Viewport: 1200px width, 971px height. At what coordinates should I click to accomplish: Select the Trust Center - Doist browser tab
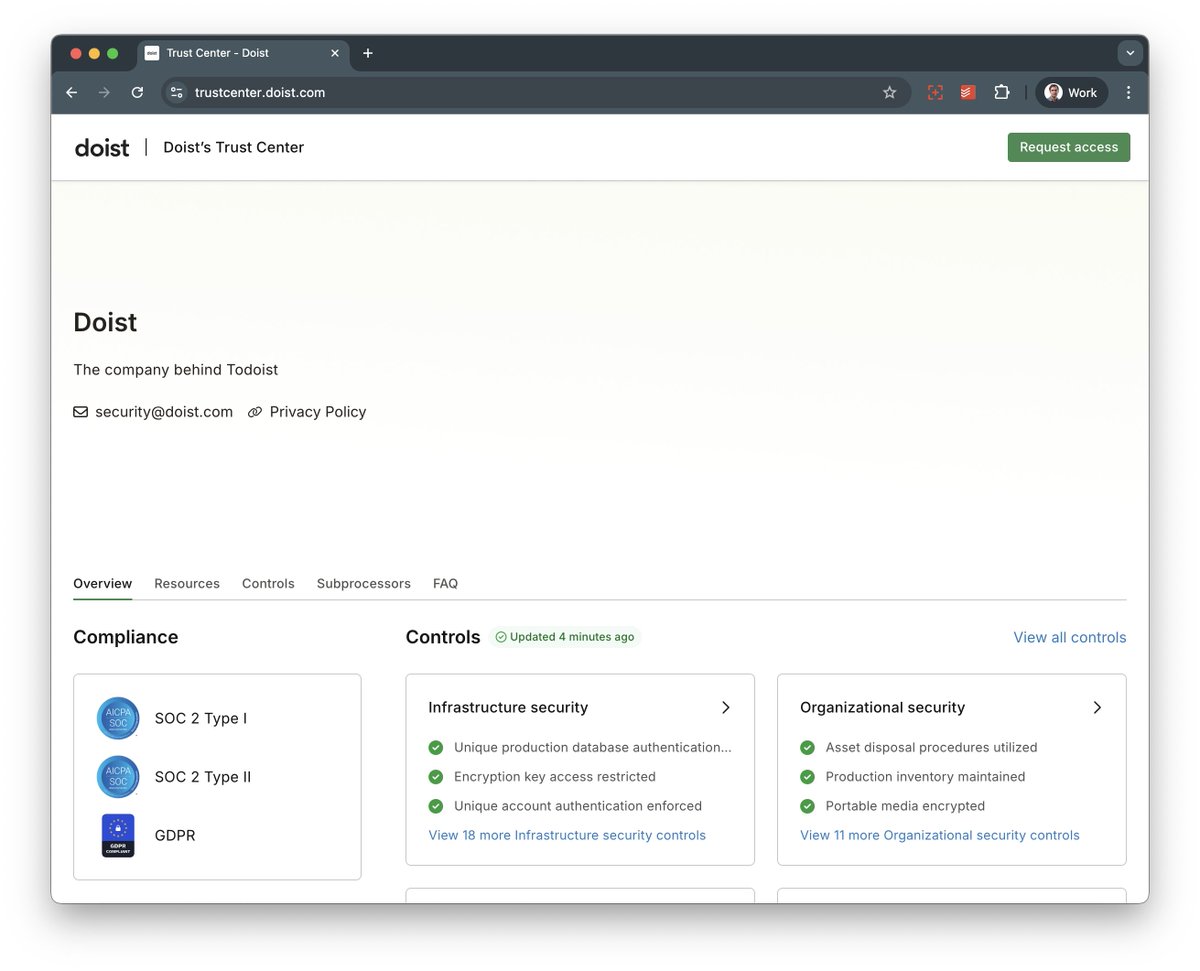click(243, 53)
